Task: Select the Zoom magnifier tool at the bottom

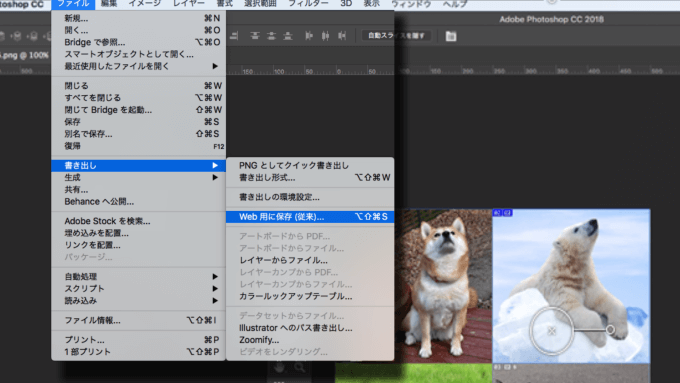Action: (x=300, y=367)
